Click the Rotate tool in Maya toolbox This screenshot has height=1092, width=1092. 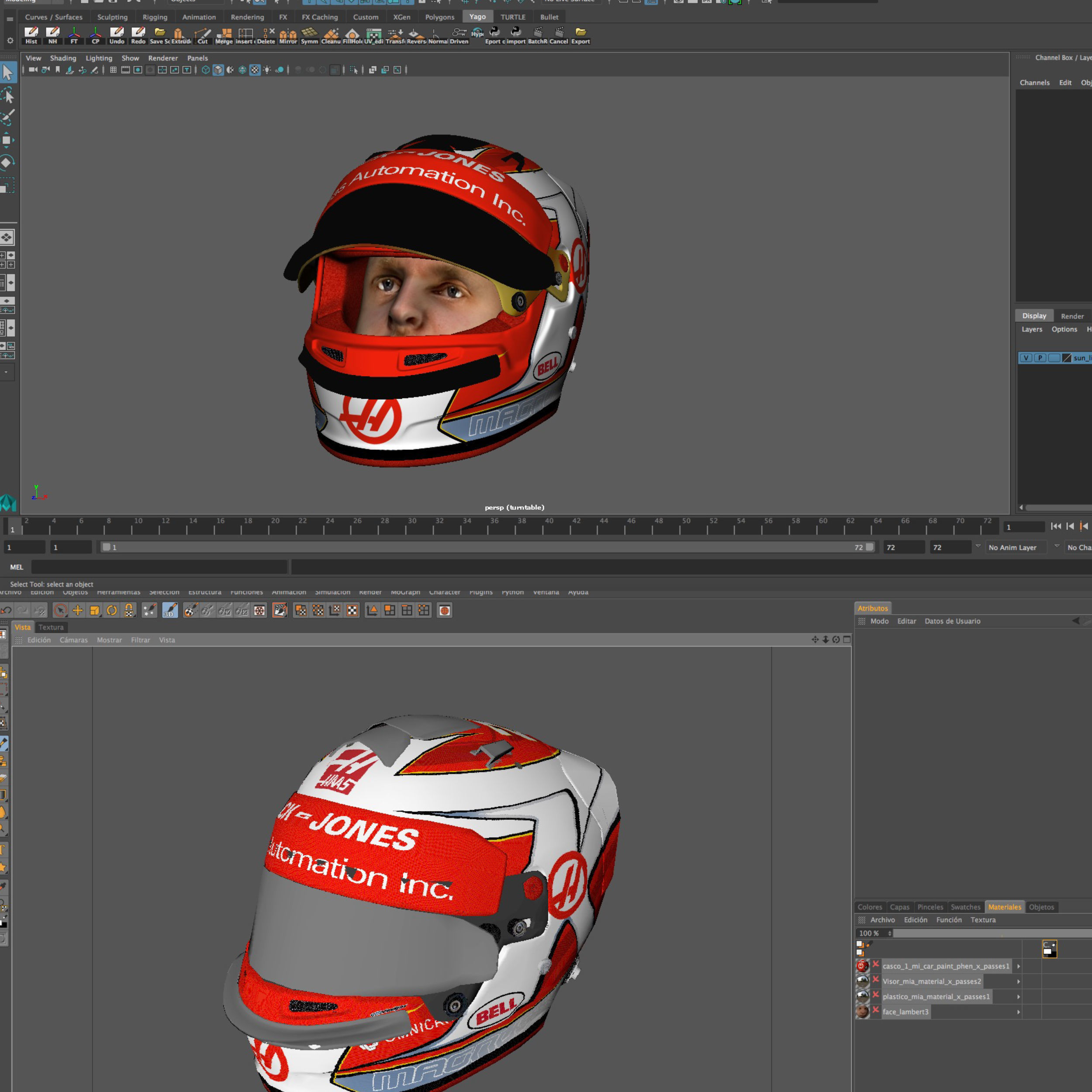(7, 163)
